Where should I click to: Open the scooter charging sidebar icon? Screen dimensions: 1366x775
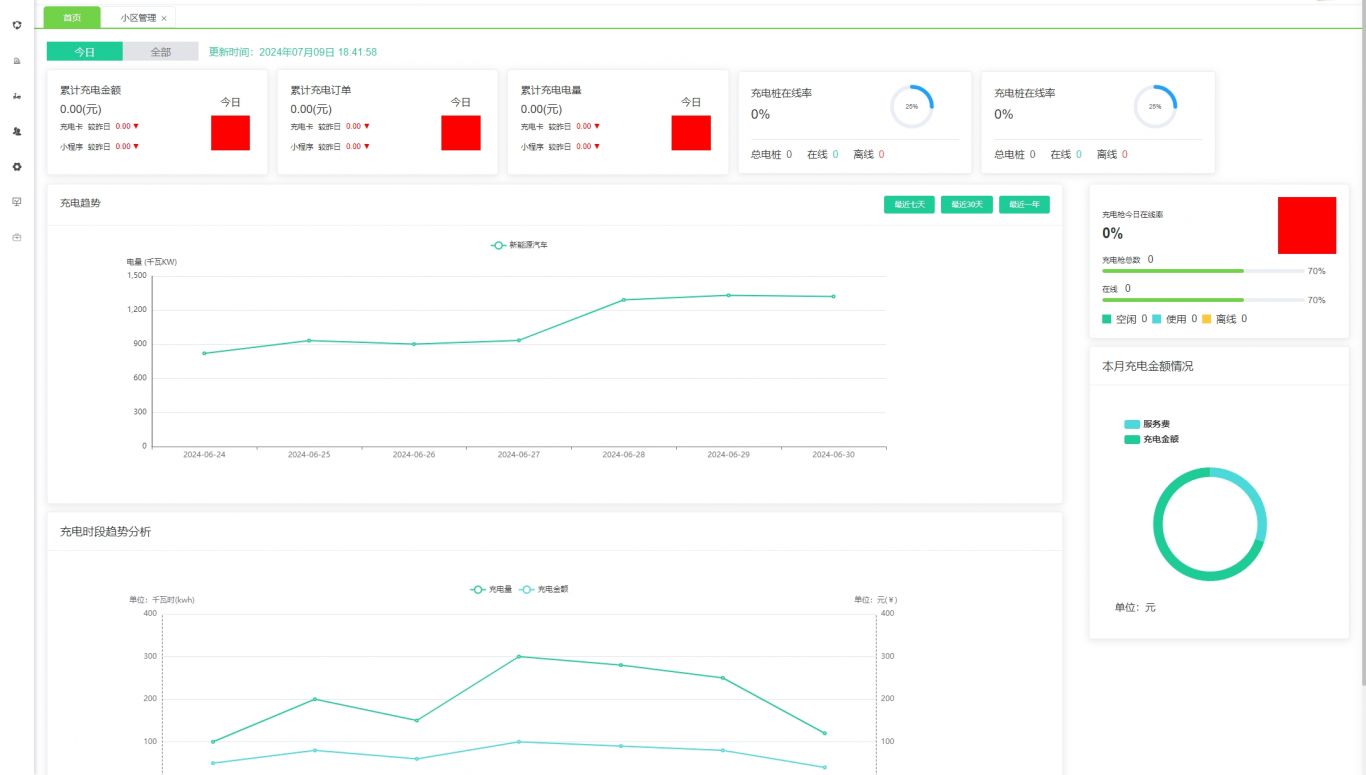tap(17, 96)
